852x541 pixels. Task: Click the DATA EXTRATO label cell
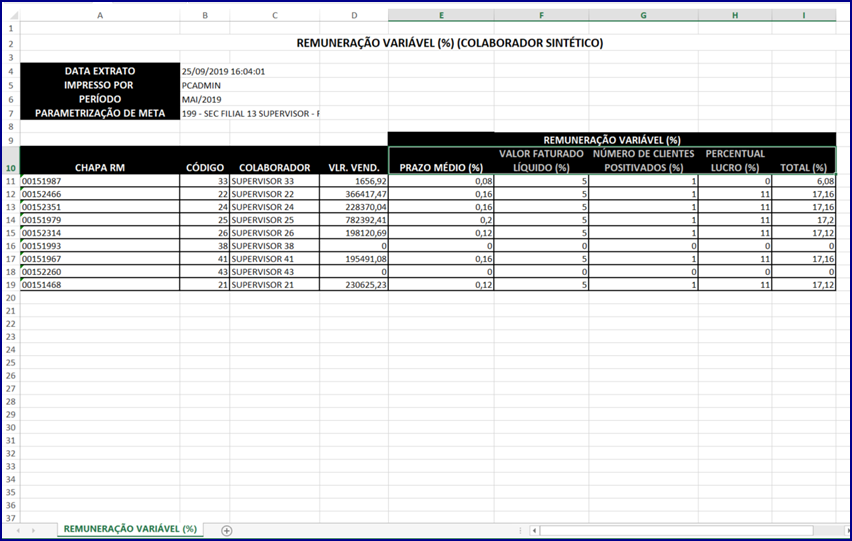click(100, 71)
